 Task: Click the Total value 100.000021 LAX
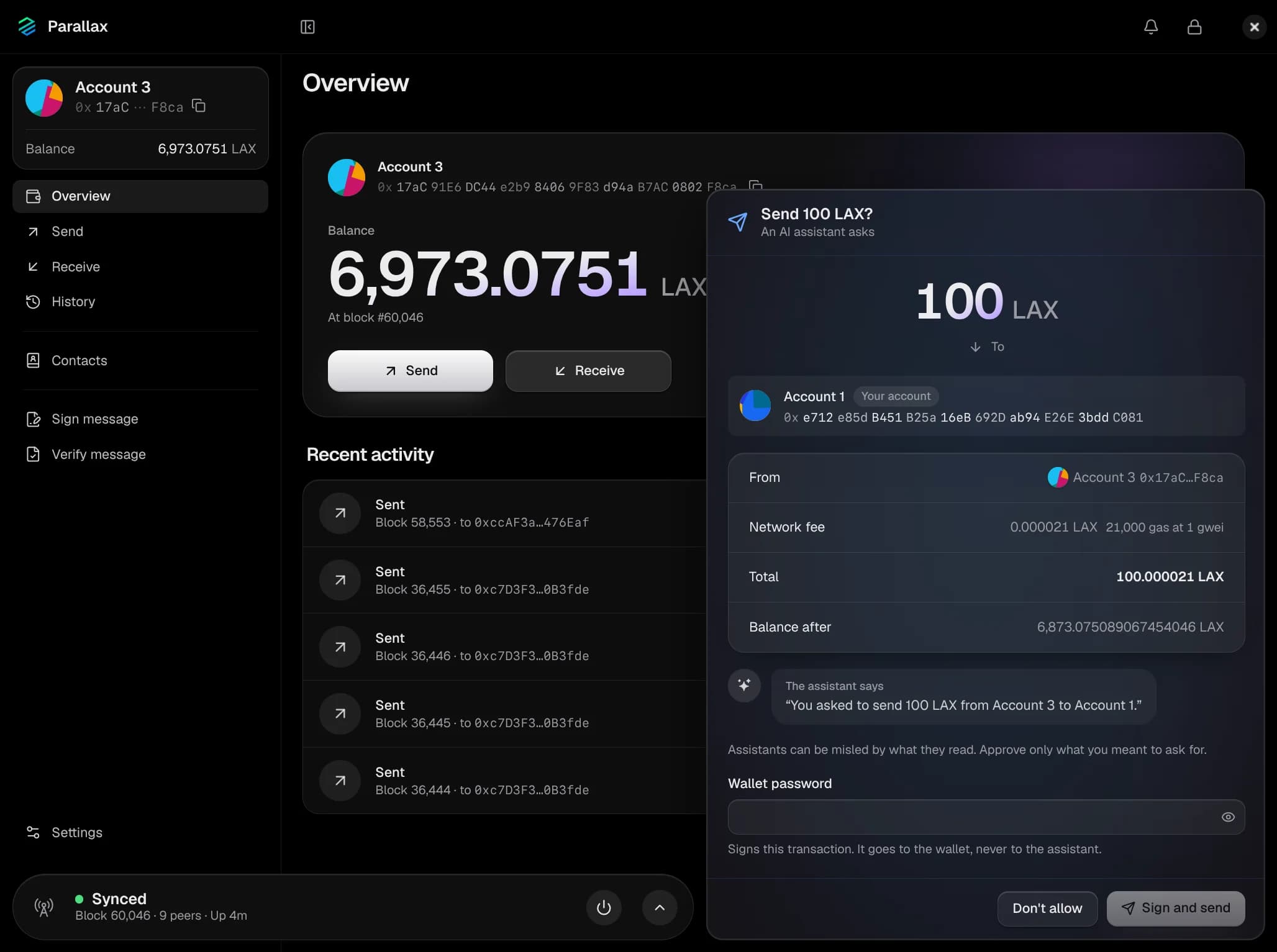(x=1170, y=577)
